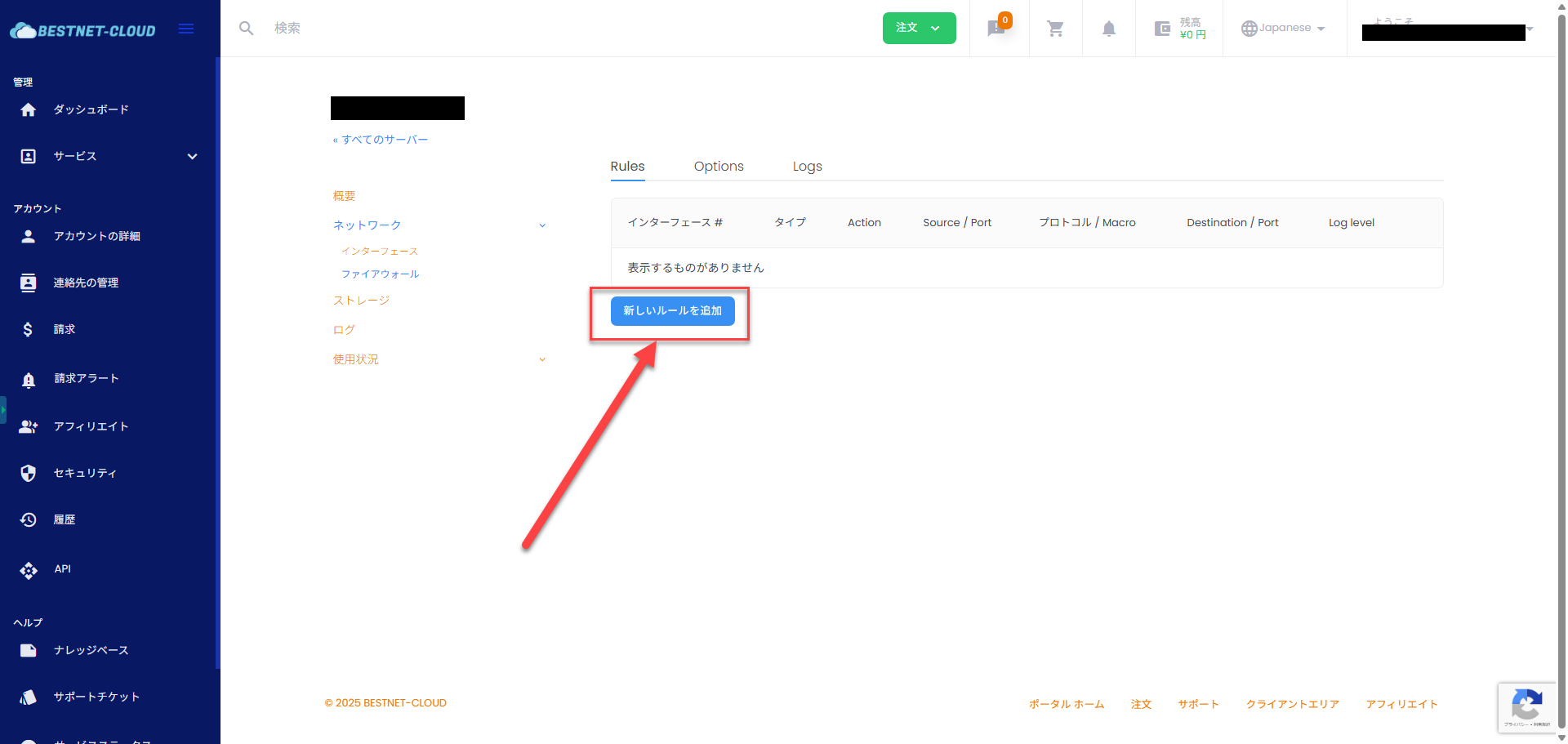
Task: Open the messages icon with badge
Action: click(x=996, y=29)
